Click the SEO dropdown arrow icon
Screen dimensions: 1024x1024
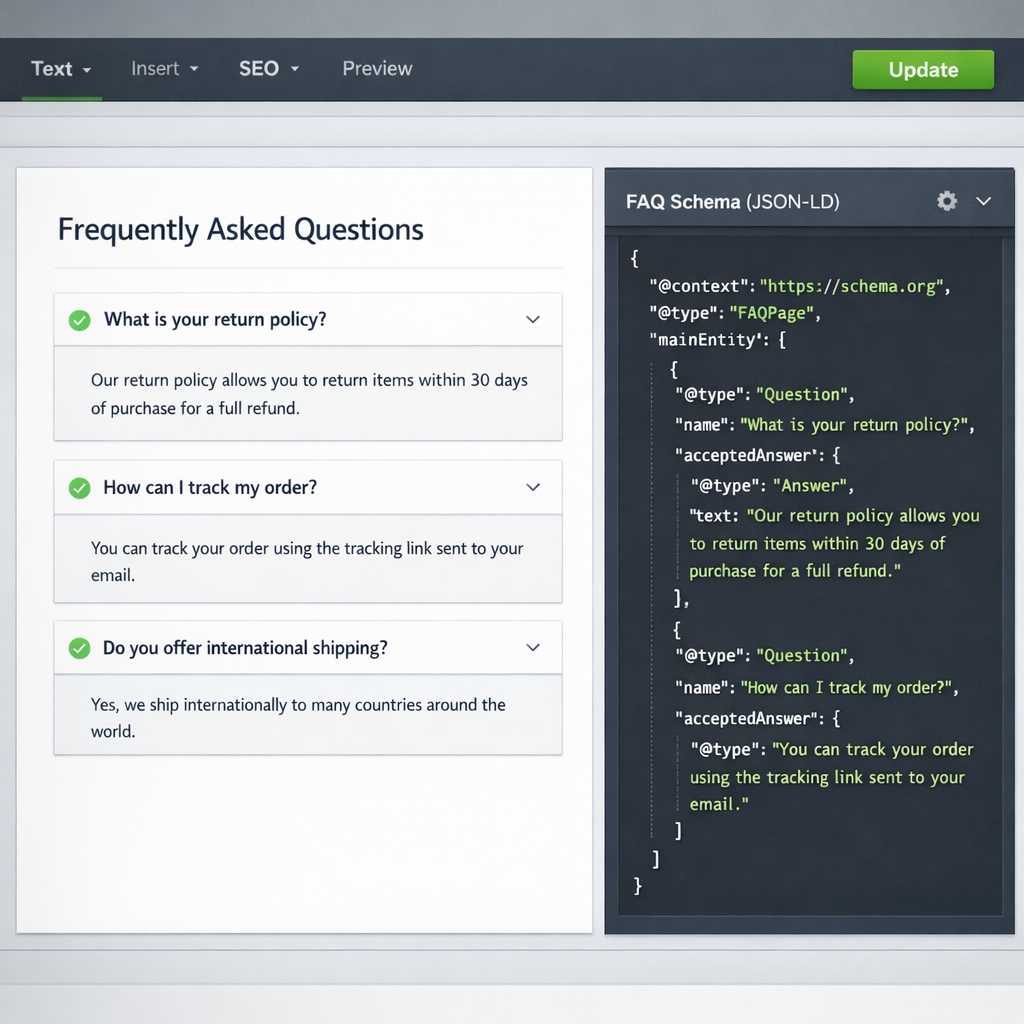(296, 69)
